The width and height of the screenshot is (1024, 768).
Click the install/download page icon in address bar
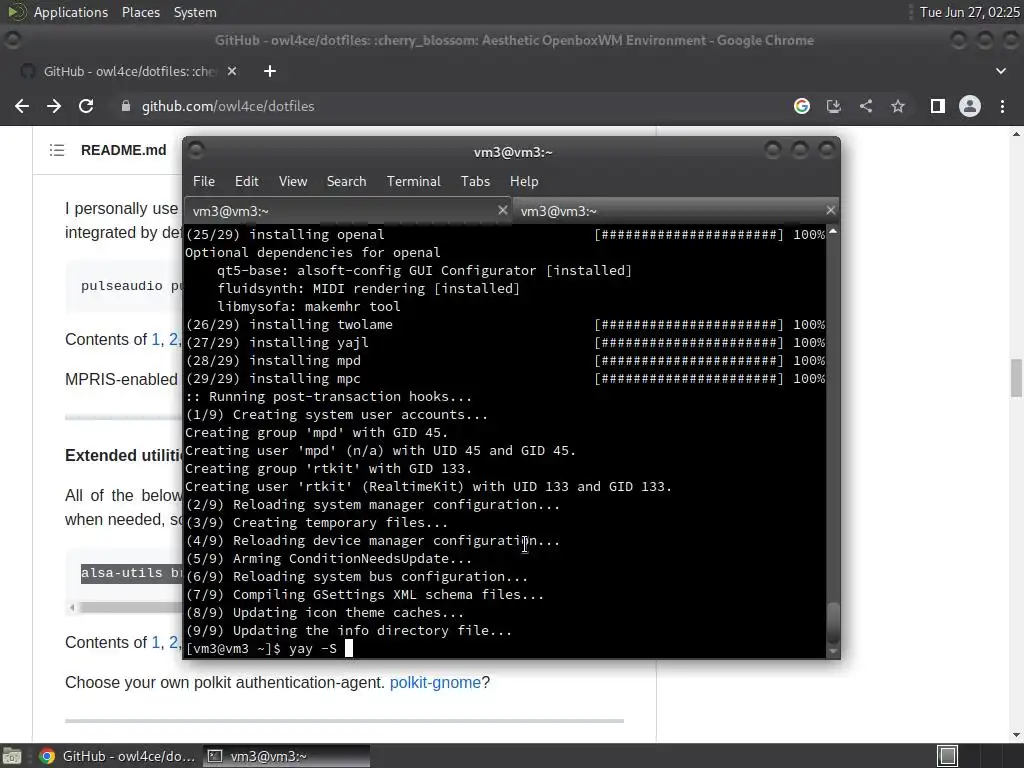(x=834, y=106)
